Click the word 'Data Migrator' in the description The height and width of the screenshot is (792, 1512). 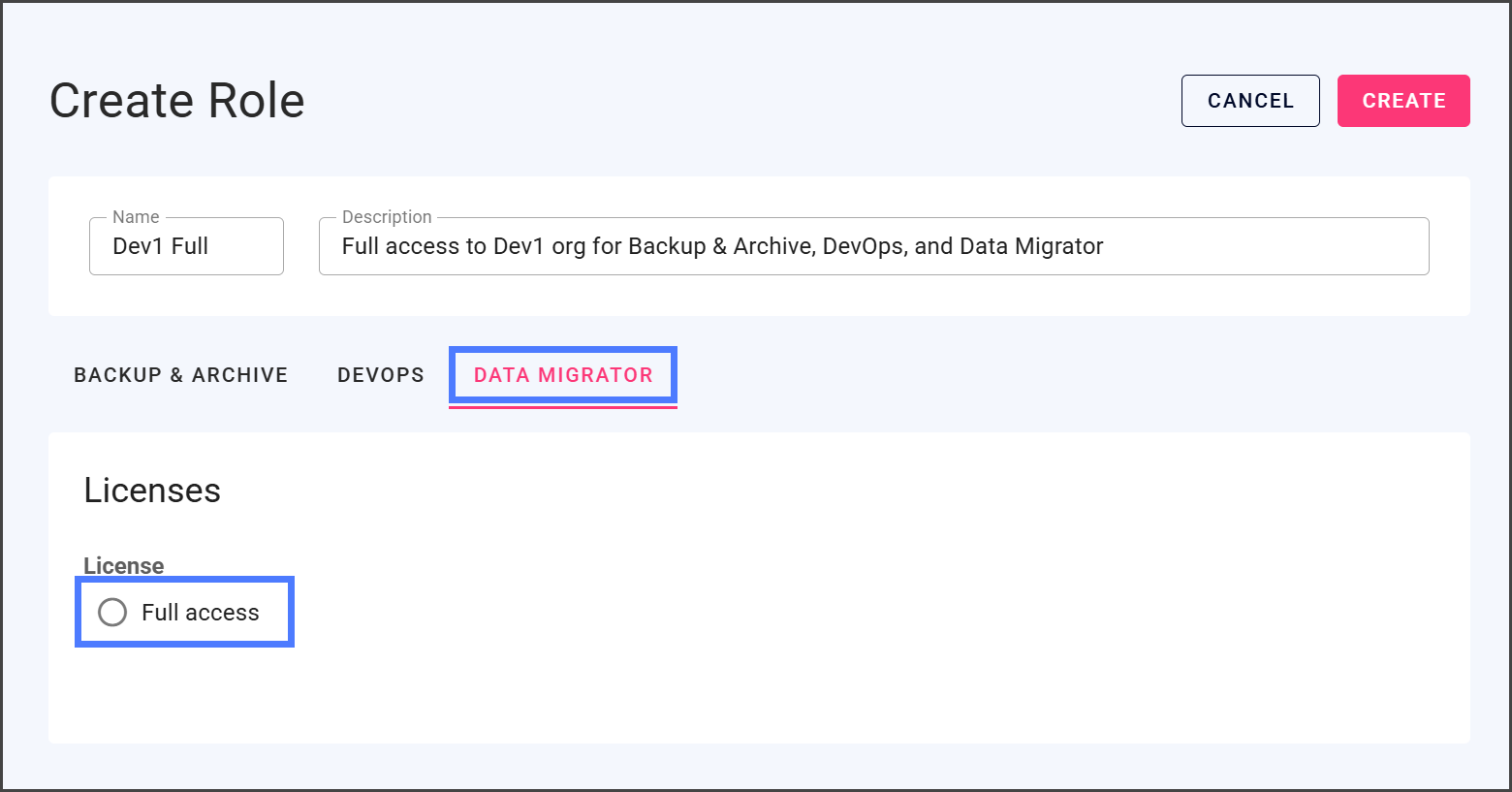tap(1031, 246)
